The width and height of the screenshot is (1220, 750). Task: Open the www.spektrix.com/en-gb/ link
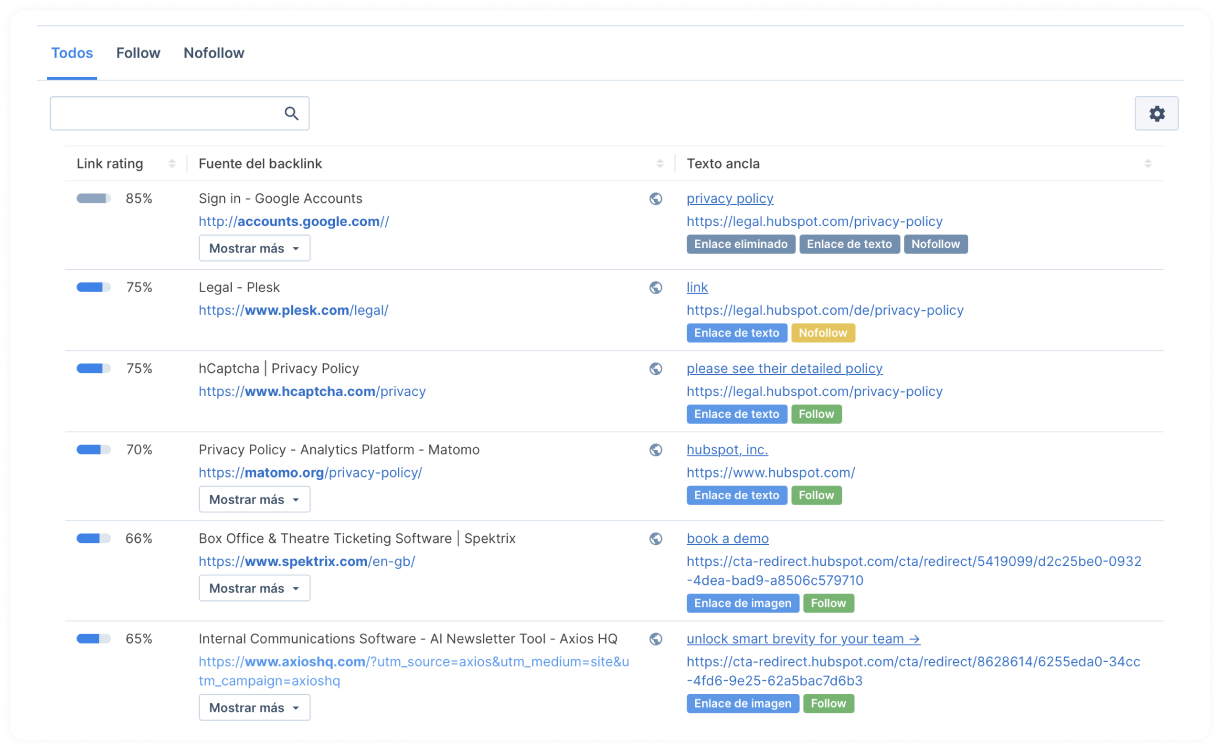click(x=307, y=562)
